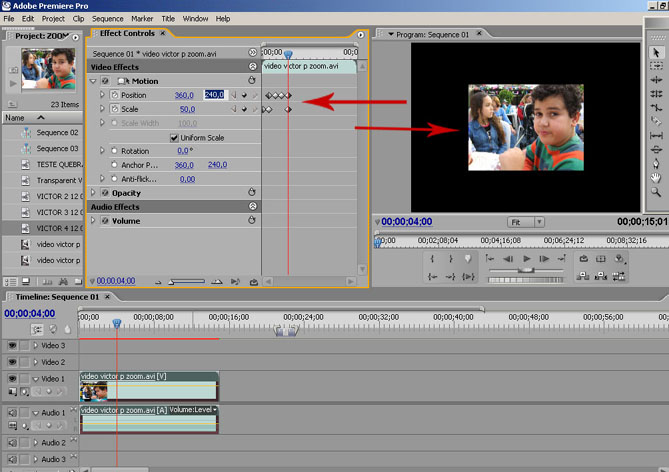Toggle the Uniform Scale checkbox

(172, 137)
